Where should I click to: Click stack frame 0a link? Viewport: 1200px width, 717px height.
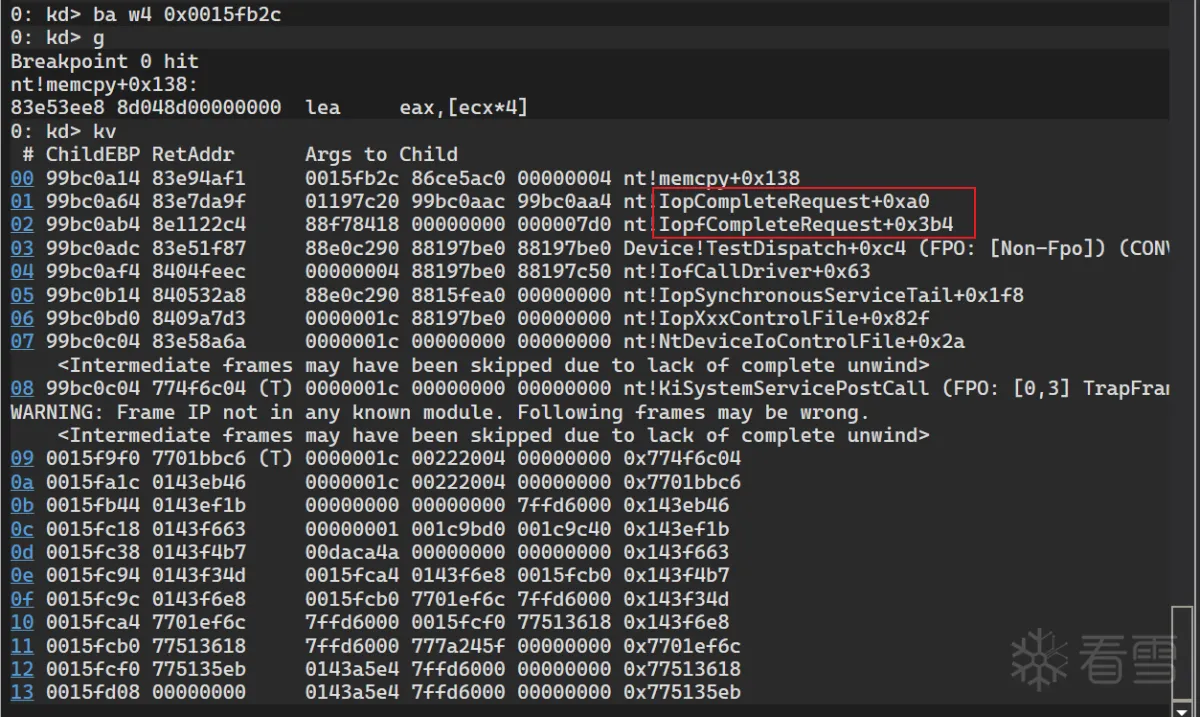coord(22,482)
